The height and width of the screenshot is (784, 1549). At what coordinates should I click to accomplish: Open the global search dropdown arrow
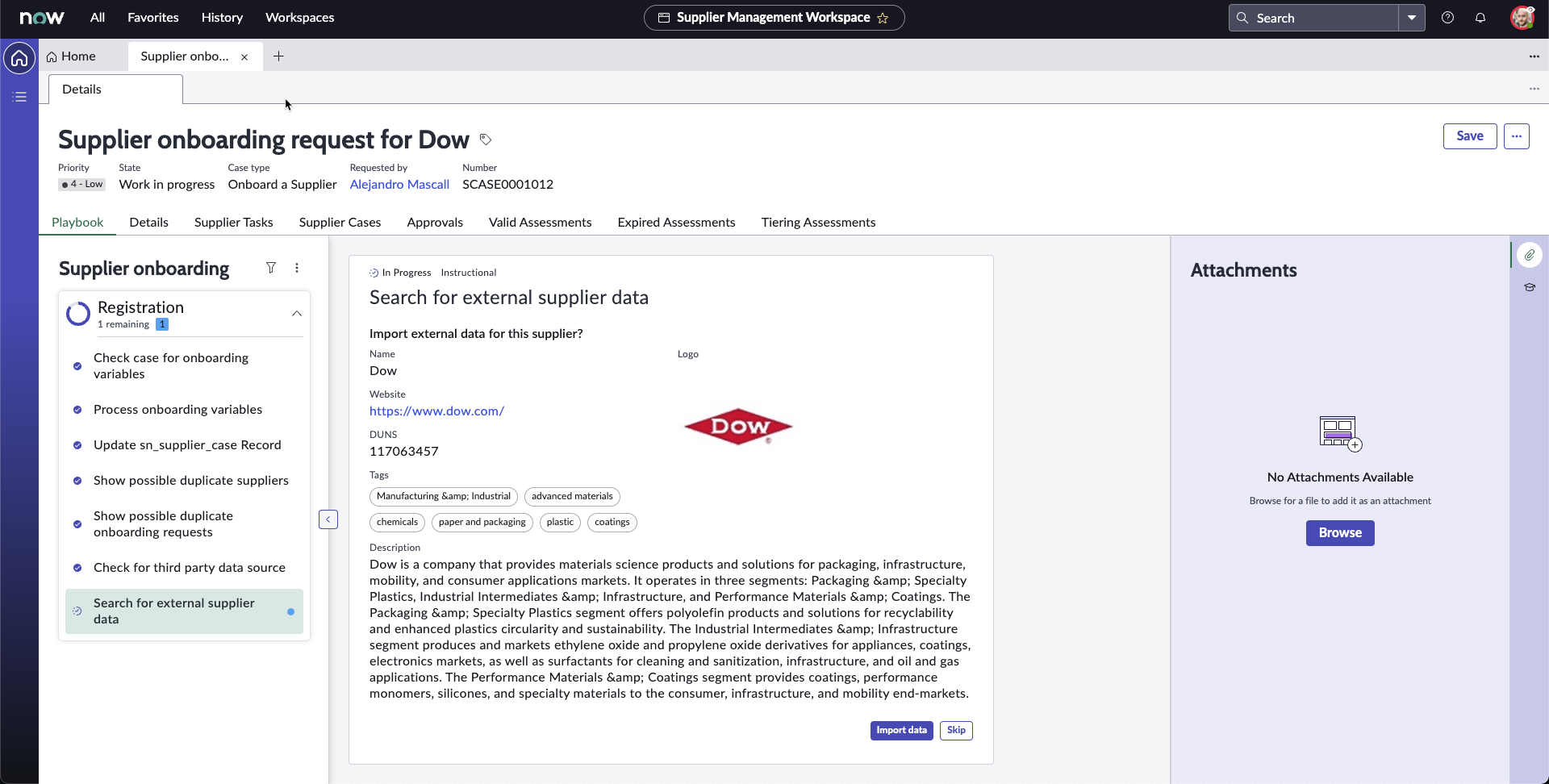pyautogui.click(x=1412, y=18)
